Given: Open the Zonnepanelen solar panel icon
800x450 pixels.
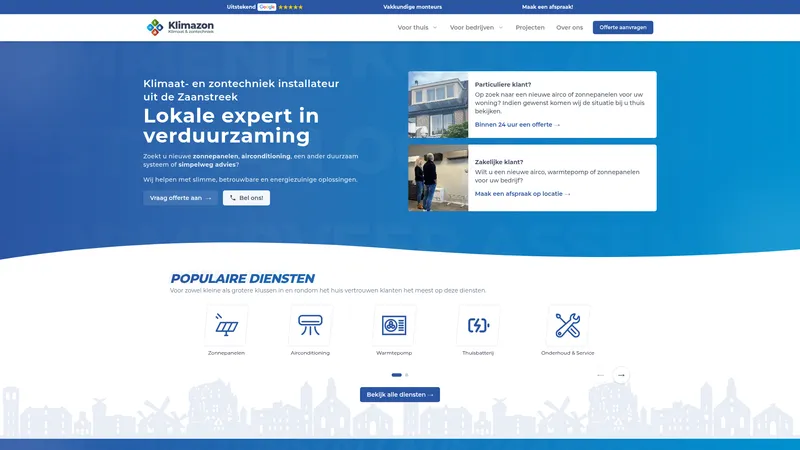Looking at the screenshot, I should click(227, 325).
